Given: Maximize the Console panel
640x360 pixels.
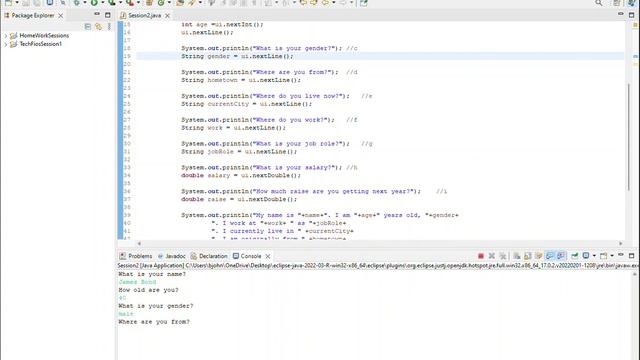Looking at the screenshot, I should coord(631,256).
